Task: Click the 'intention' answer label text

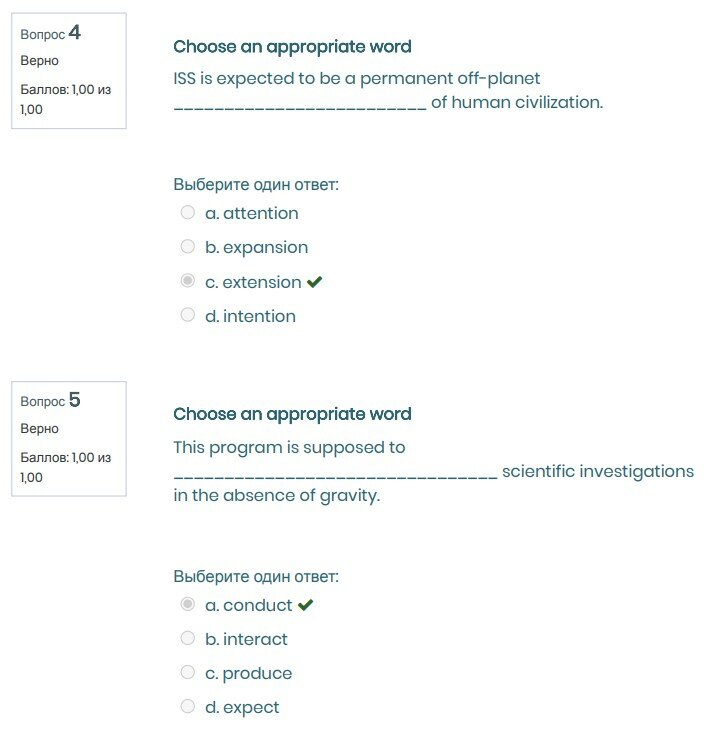Action: pos(259,316)
